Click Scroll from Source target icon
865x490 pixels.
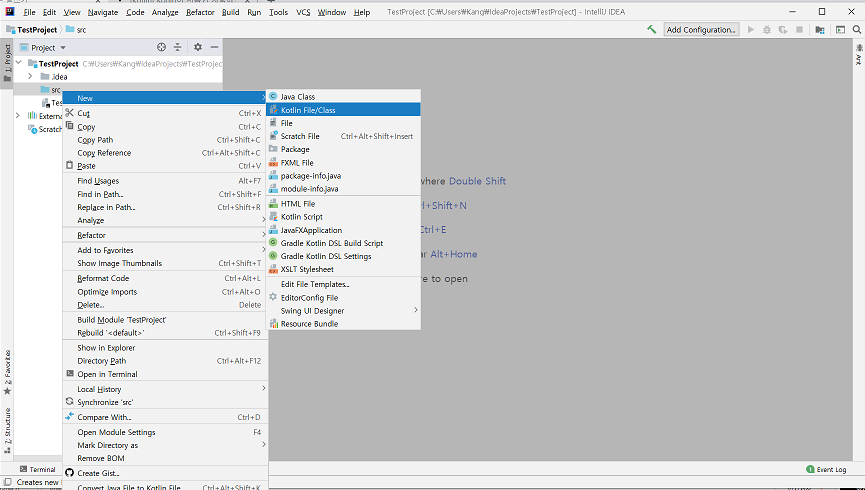[161, 47]
